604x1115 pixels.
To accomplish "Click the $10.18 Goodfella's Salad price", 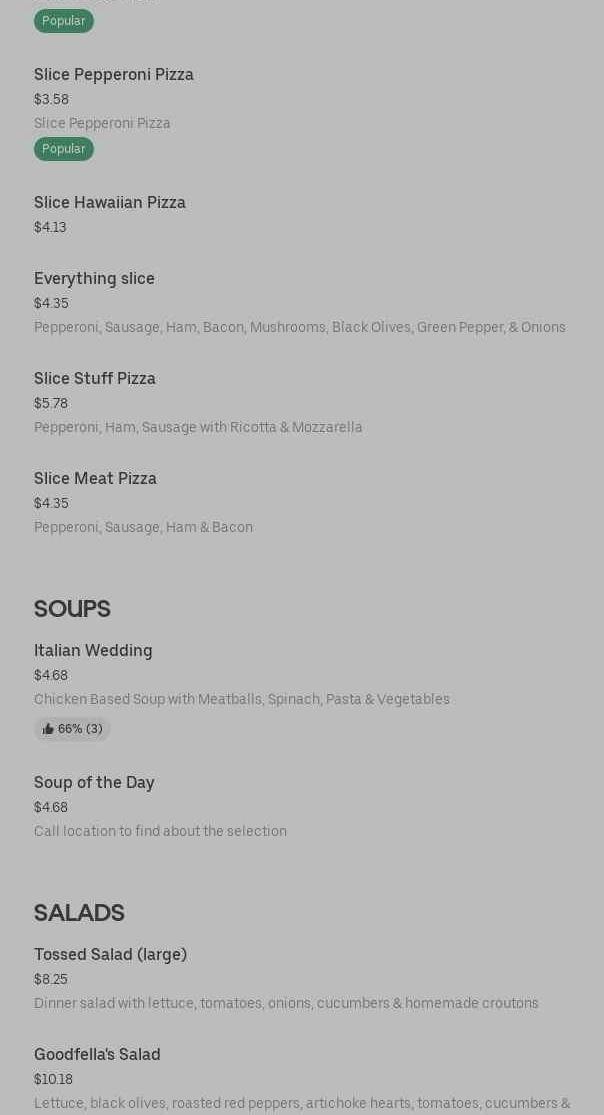I will 53,1079.
